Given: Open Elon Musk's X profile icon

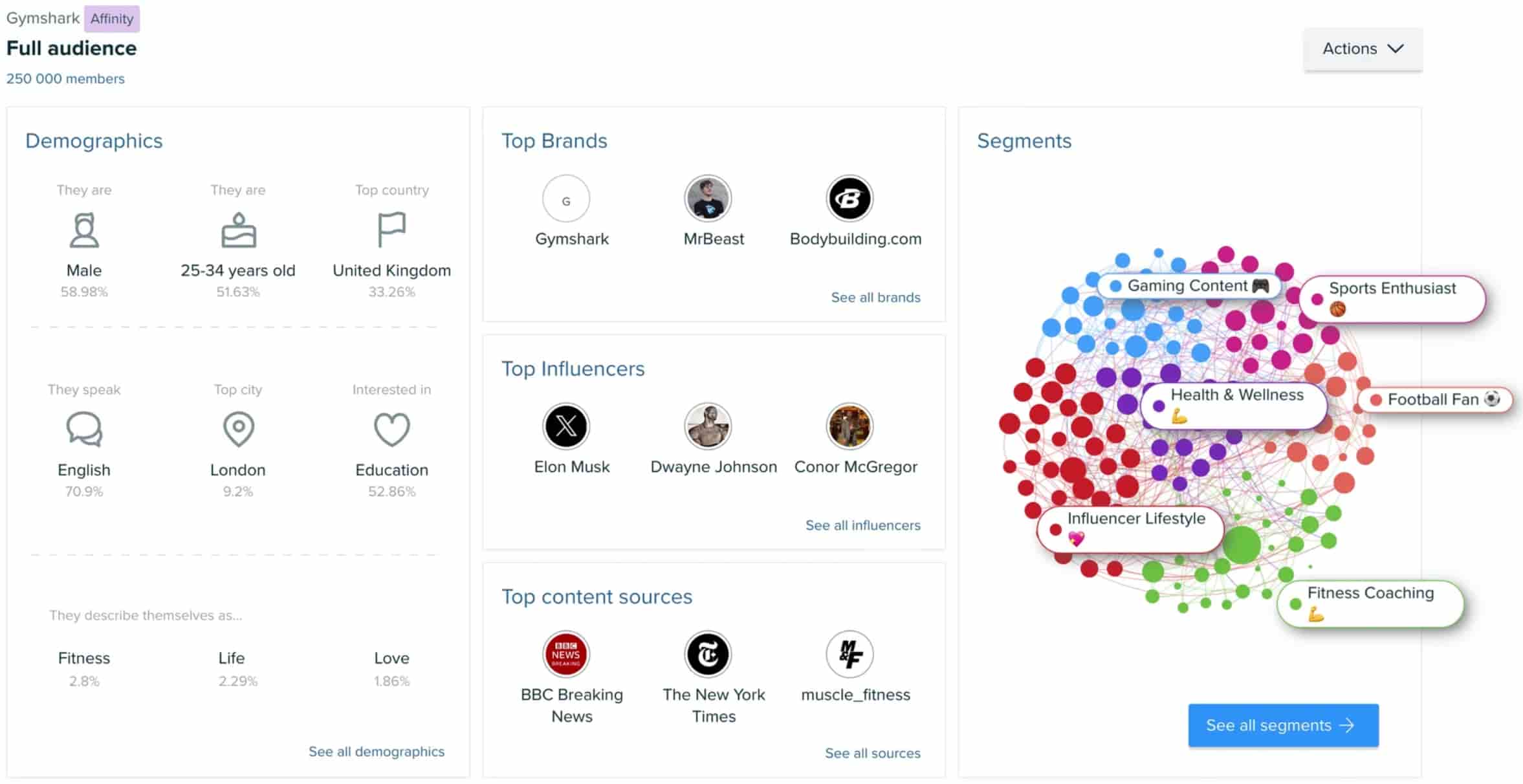Looking at the screenshot, I should click(565, 426).
